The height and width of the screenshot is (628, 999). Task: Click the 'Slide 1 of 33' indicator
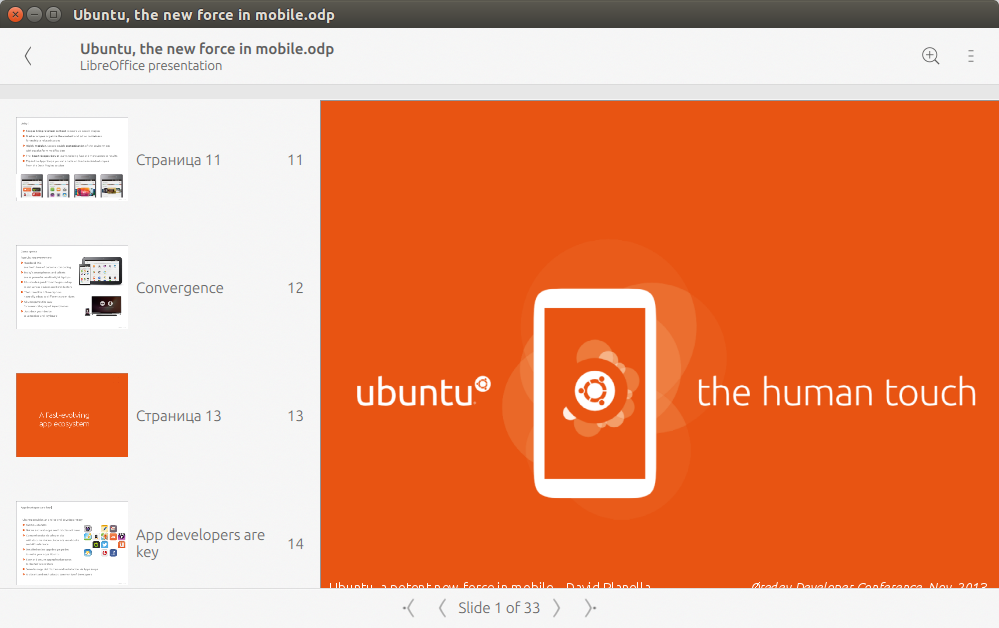(499, 608)
